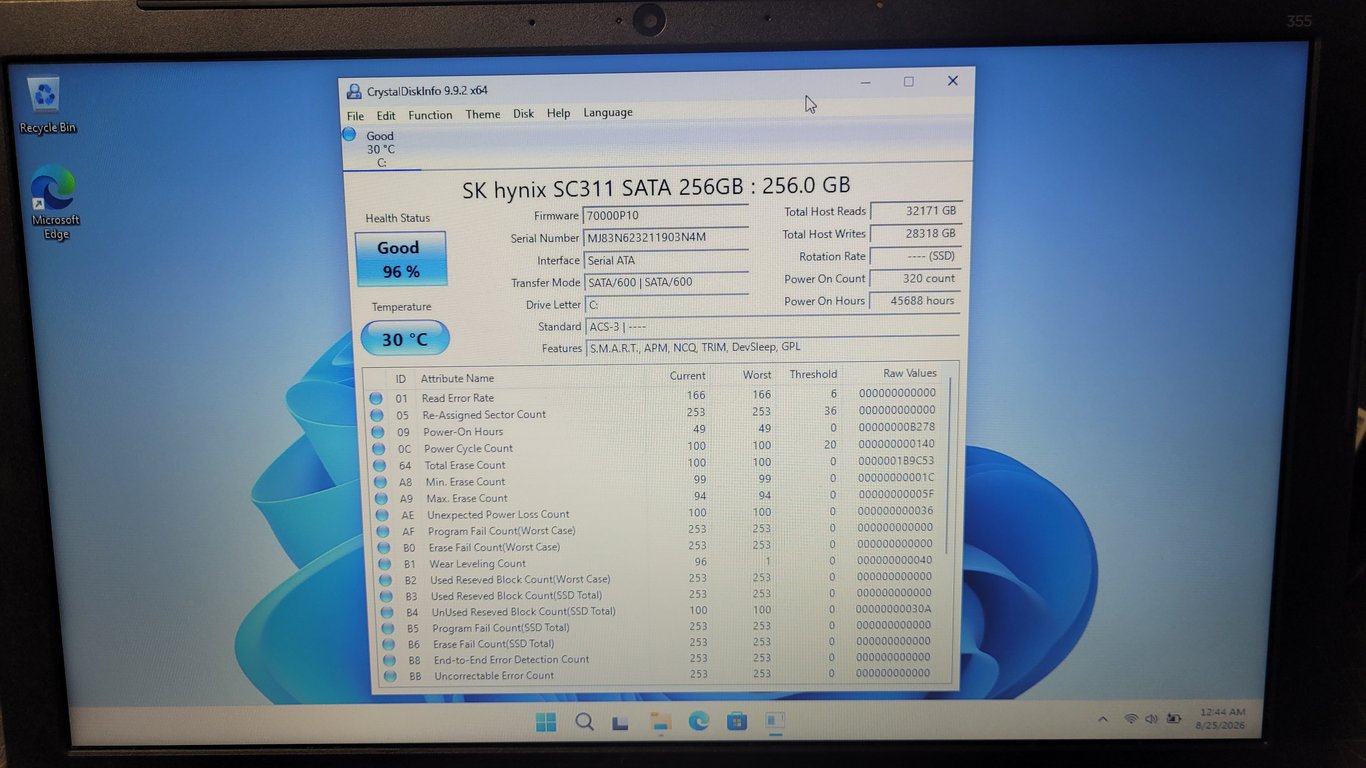The width and height of the screenshot is (1366, 768).
Task: Open the Language menu
Action: coord(608,112)
